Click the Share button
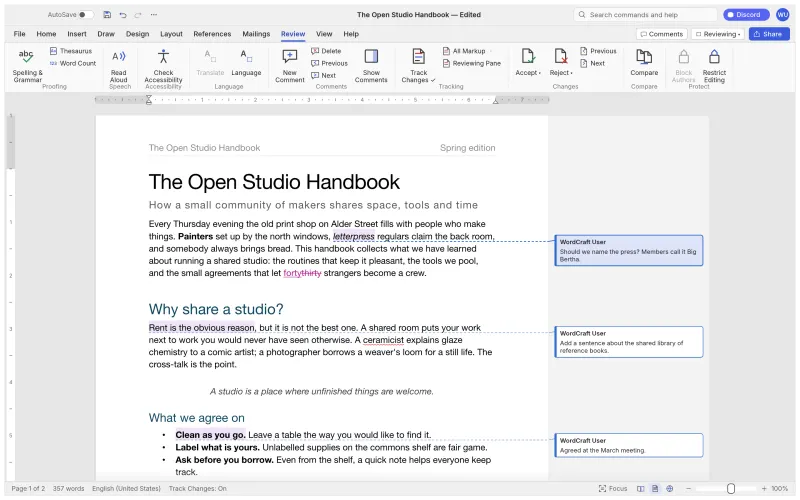This screenshot has height=500, width=800. [x=769, y=34]
